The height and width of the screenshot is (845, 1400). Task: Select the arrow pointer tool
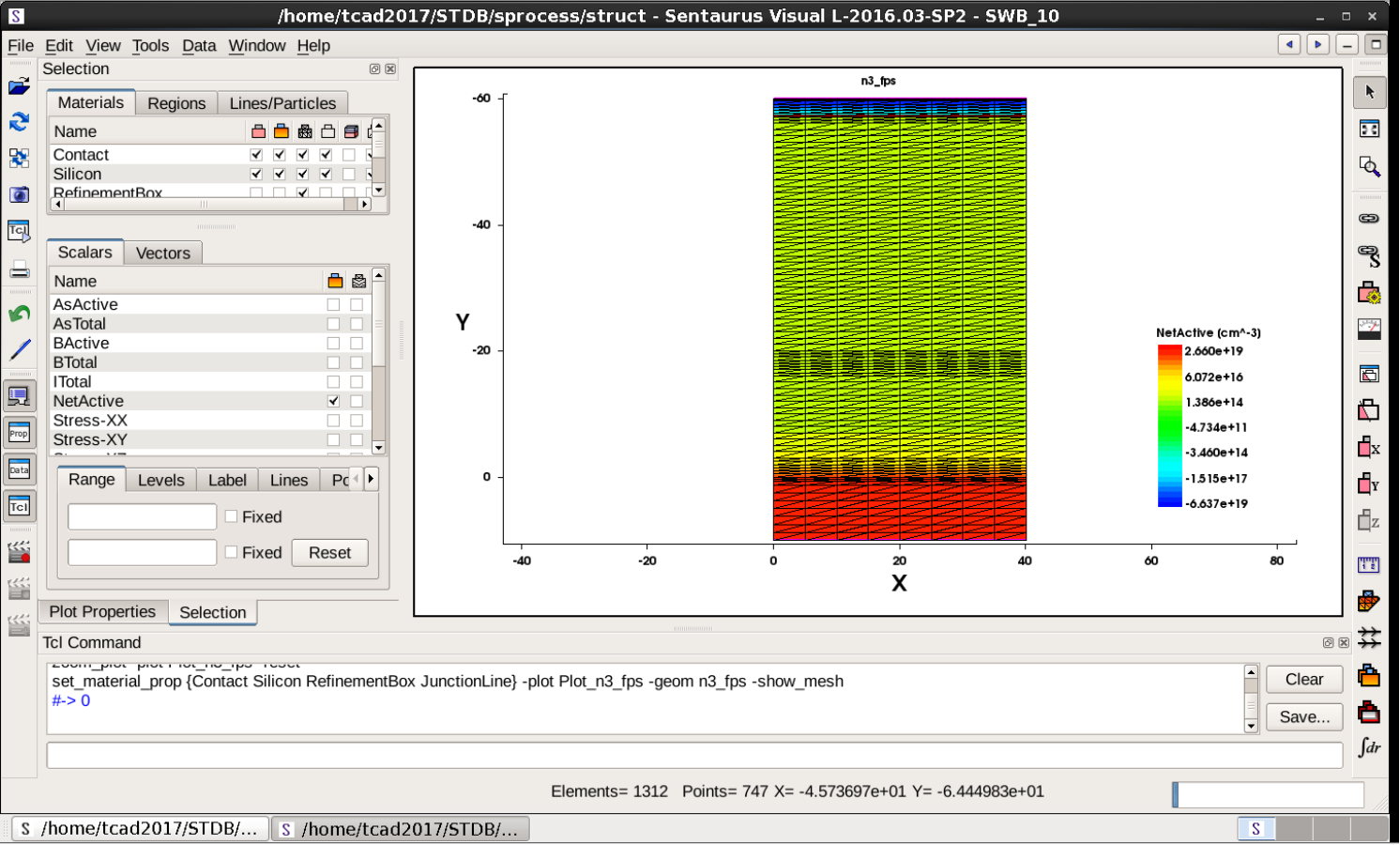tap(1369, 91)
